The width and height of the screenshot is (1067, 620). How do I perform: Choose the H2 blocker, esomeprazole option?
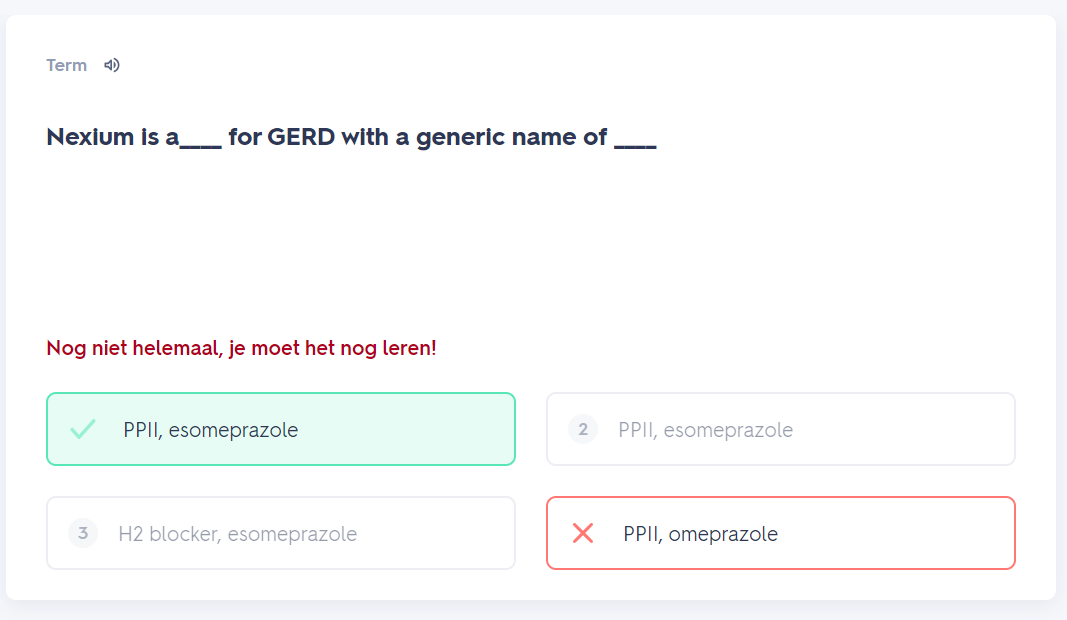(280, 533)
